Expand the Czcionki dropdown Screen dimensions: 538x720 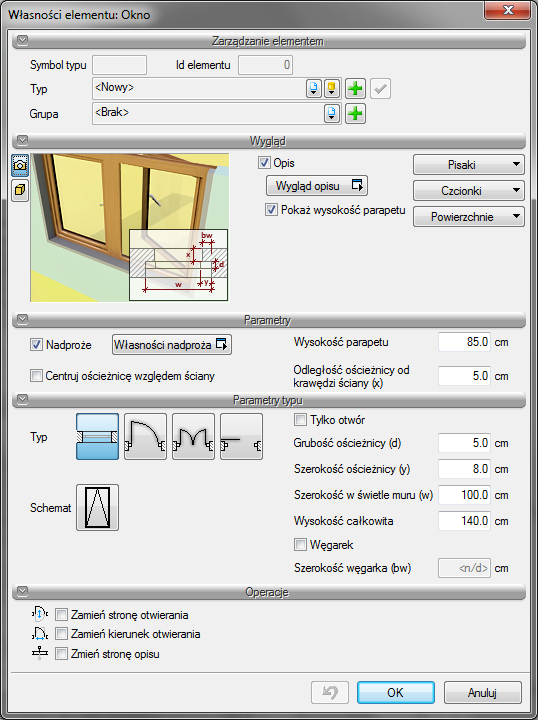point(469,191)
